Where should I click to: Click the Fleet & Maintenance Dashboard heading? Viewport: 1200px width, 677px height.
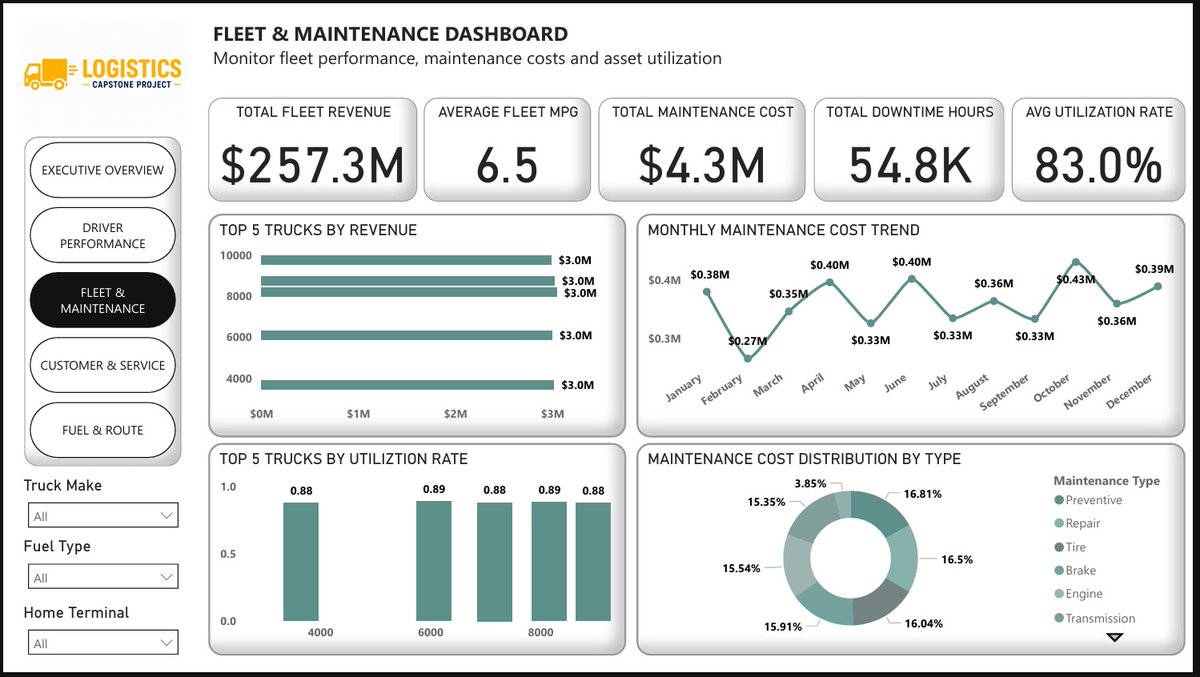[390, 35]
